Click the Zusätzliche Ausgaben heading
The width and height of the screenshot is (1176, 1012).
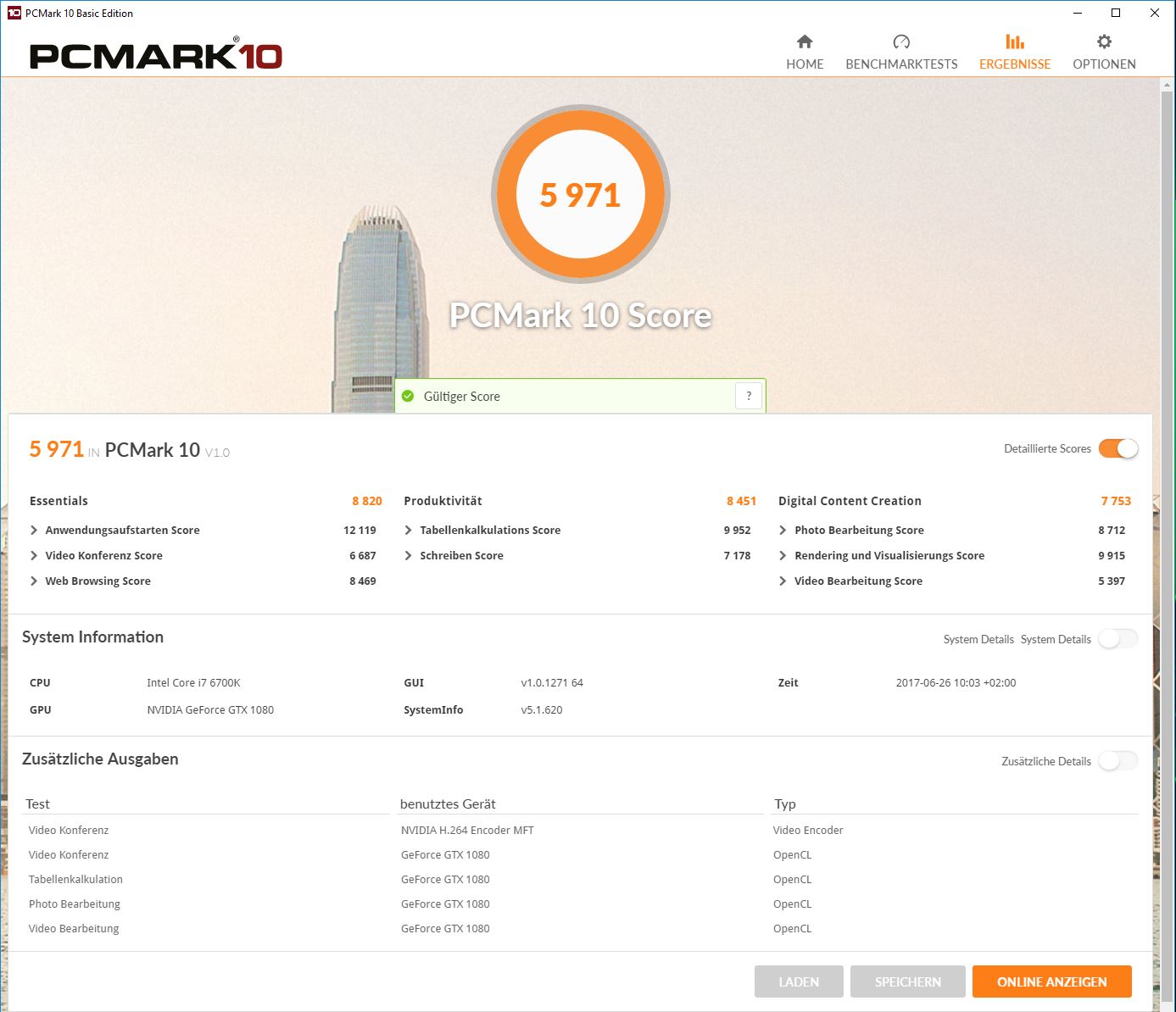pyautogui.click(x=100, y=759)
